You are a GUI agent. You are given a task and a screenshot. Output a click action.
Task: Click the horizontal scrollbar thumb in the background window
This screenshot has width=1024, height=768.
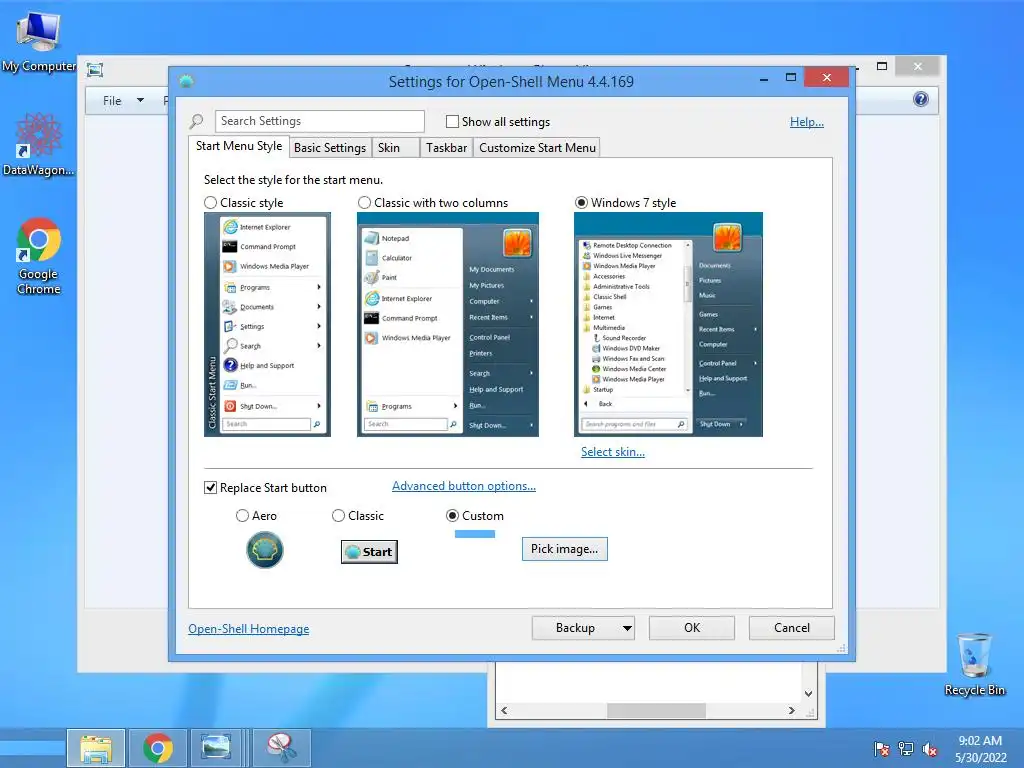656,711
